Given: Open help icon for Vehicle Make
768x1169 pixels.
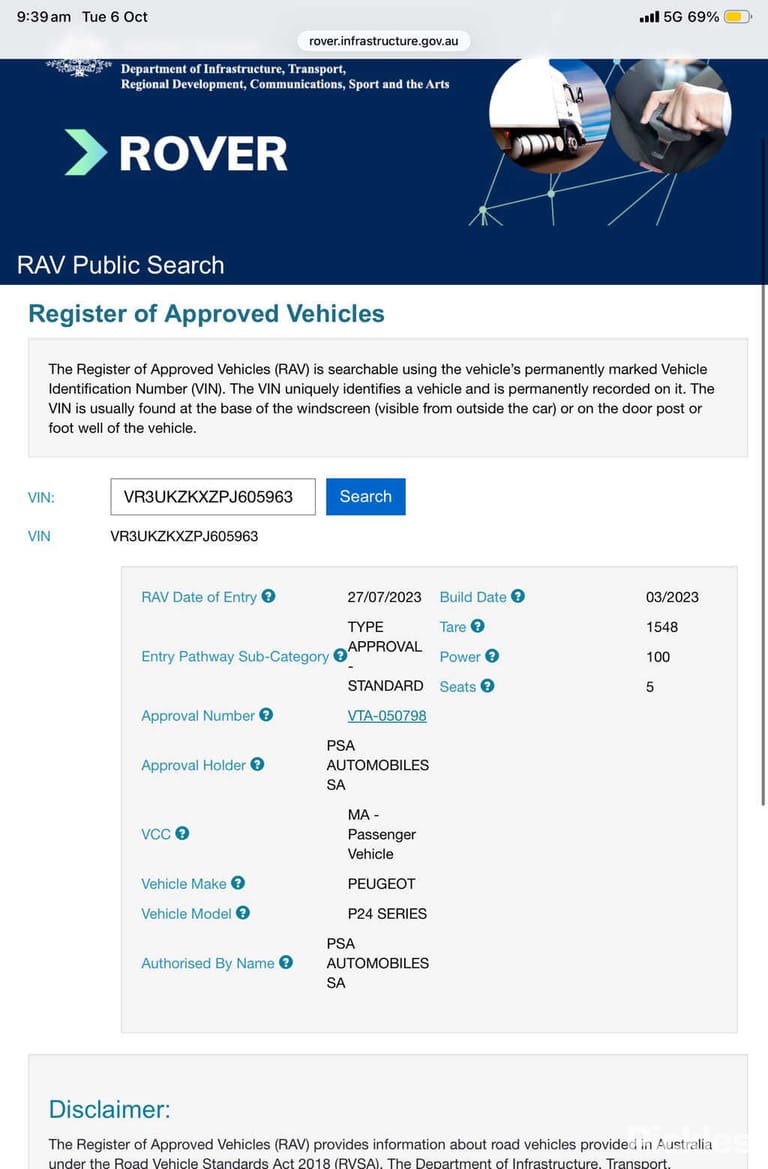Looking at the screenshot, I should point(238,883).
